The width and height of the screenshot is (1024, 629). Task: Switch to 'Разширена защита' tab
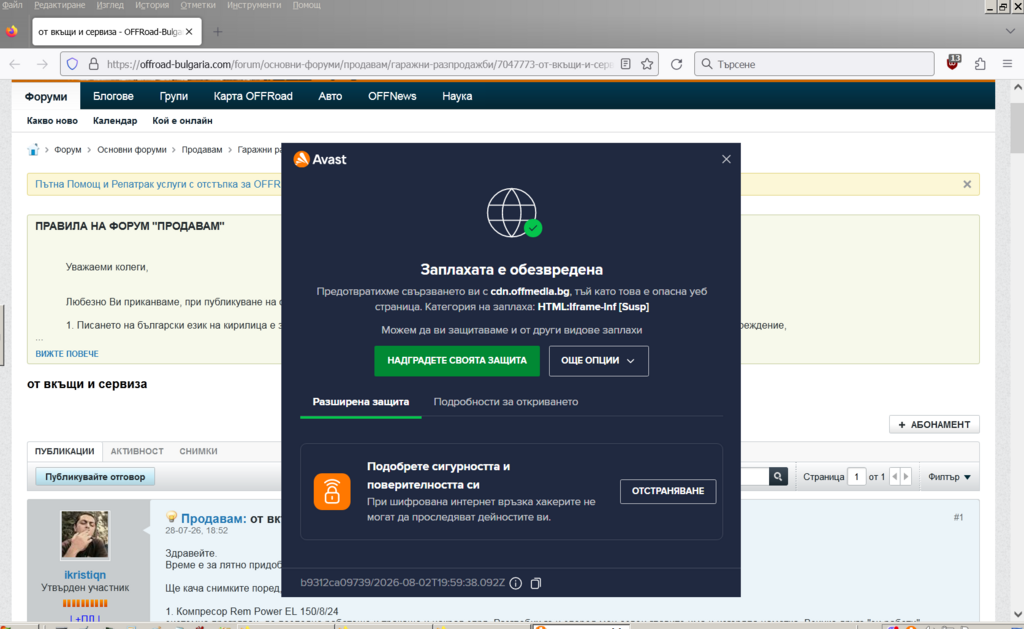[360, 402]
